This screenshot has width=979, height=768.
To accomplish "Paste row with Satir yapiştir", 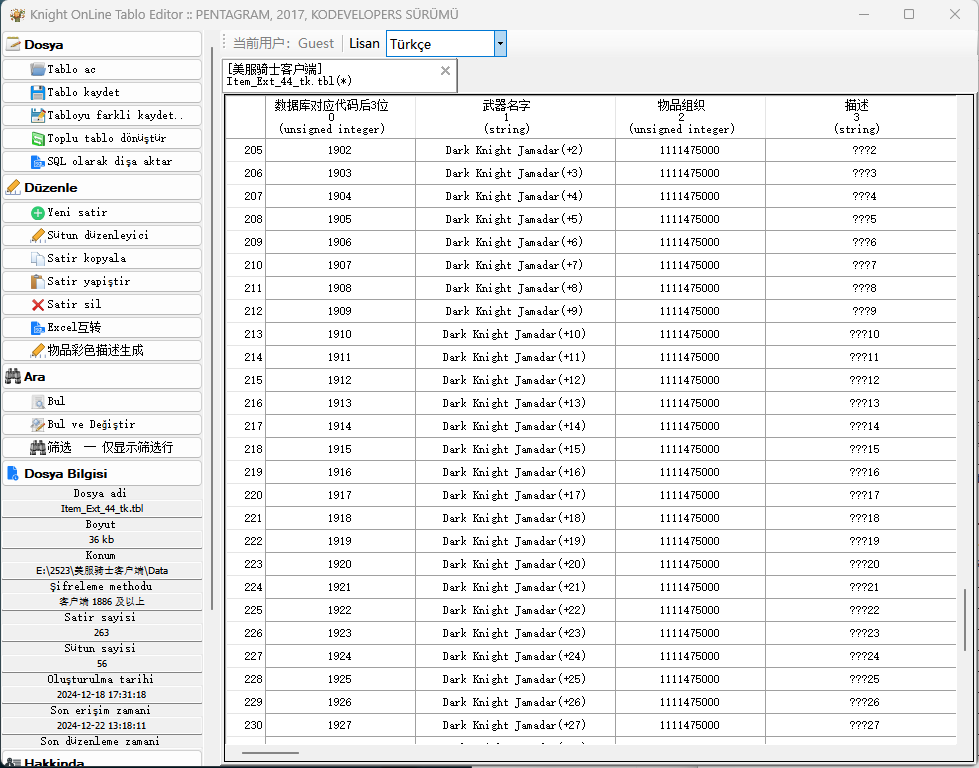I will click(102, 282).
